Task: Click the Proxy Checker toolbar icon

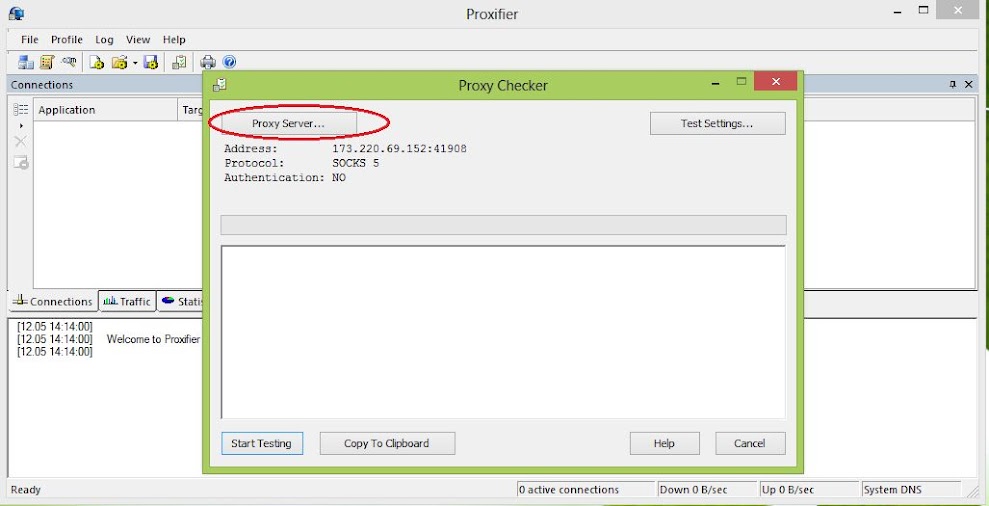Action: (179, 62)
